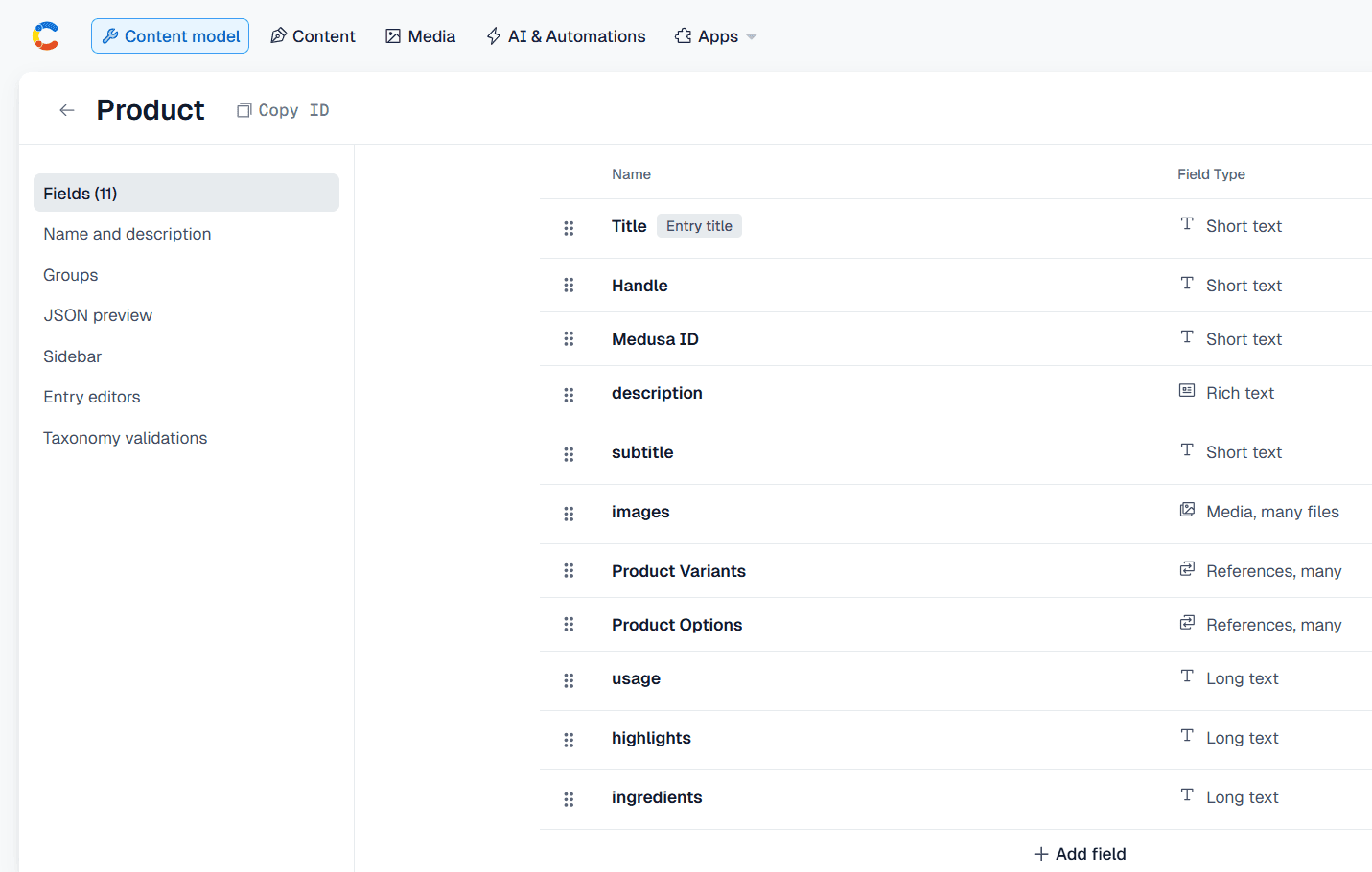
Task: Click the drag handle for description field
Action: pyautogui.click(x=569, y=395)
